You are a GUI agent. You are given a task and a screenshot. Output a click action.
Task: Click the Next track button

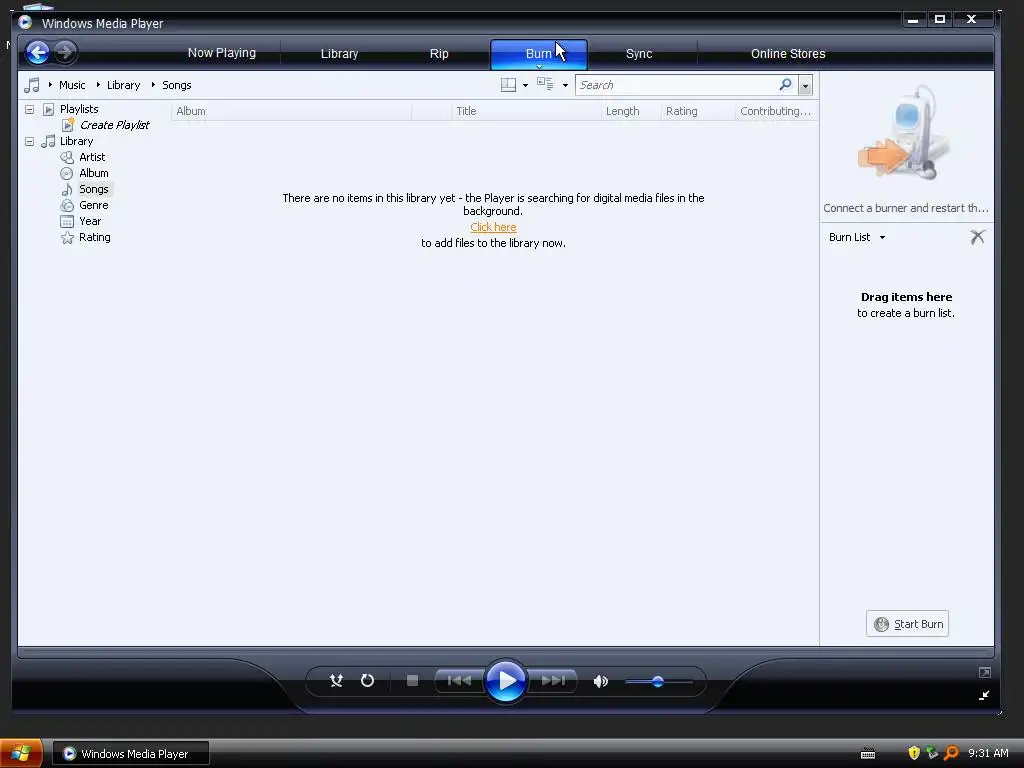[553, 680]
